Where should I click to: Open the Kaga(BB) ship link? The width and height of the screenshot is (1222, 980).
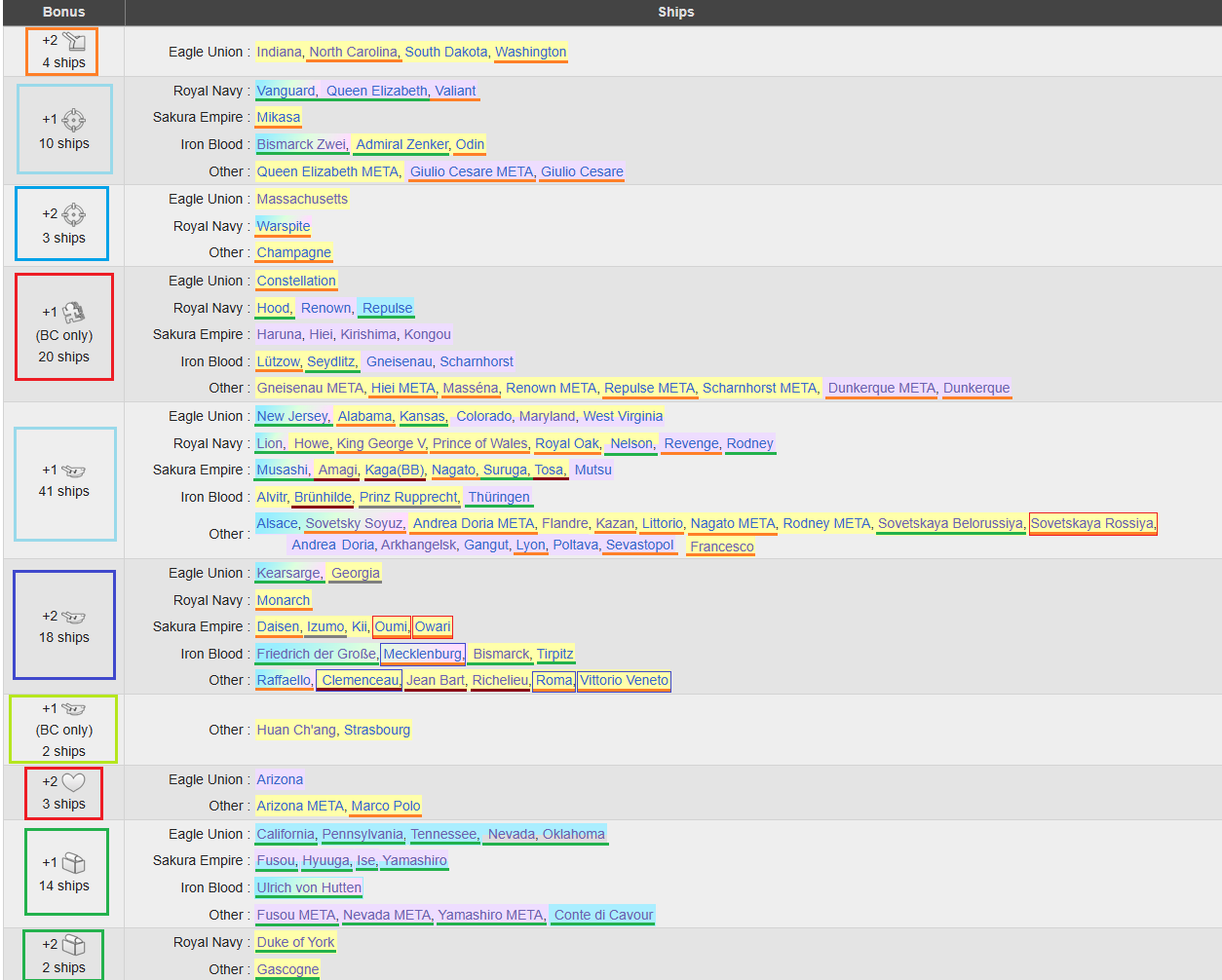click(x=395, y=470)
